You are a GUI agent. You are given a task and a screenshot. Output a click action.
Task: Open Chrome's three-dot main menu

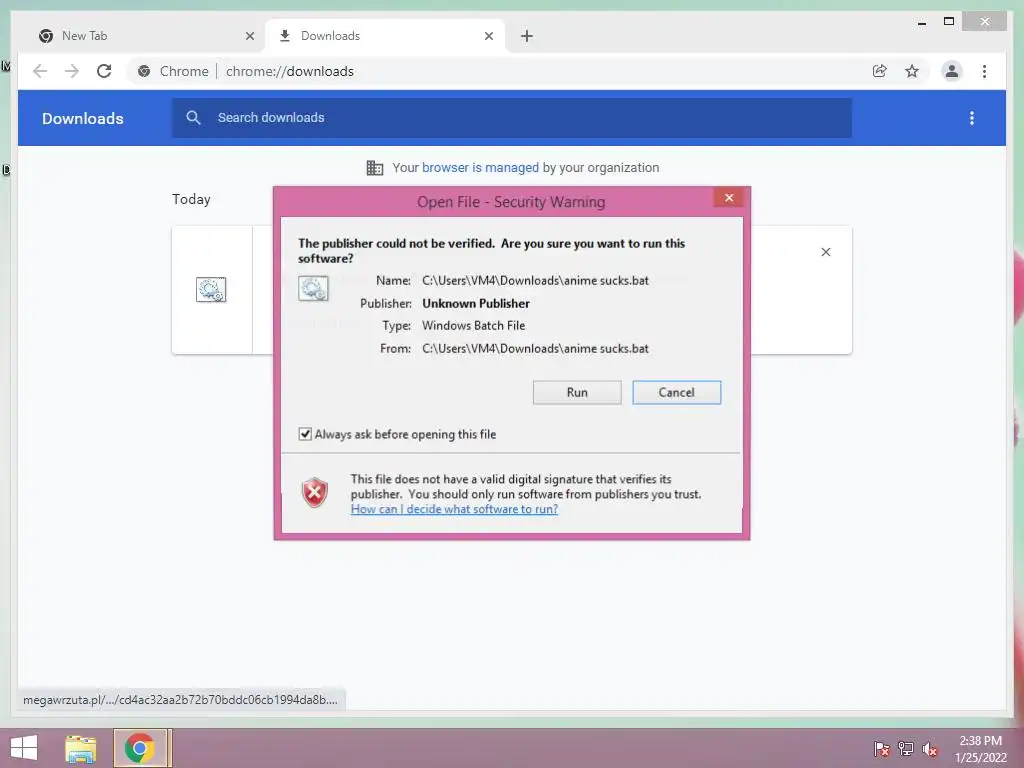984,71
